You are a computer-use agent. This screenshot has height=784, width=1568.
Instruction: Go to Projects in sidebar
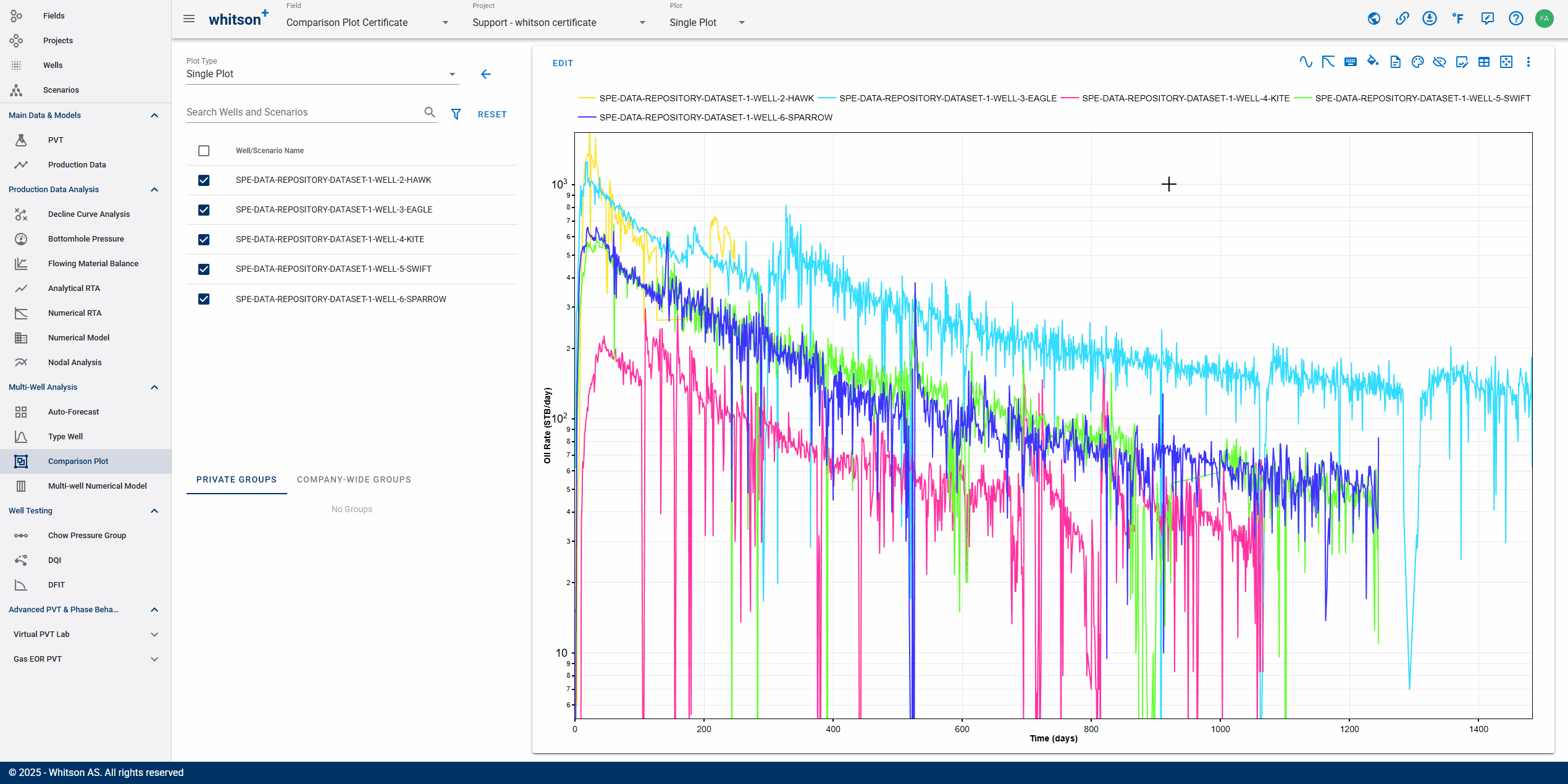(58, 41)
